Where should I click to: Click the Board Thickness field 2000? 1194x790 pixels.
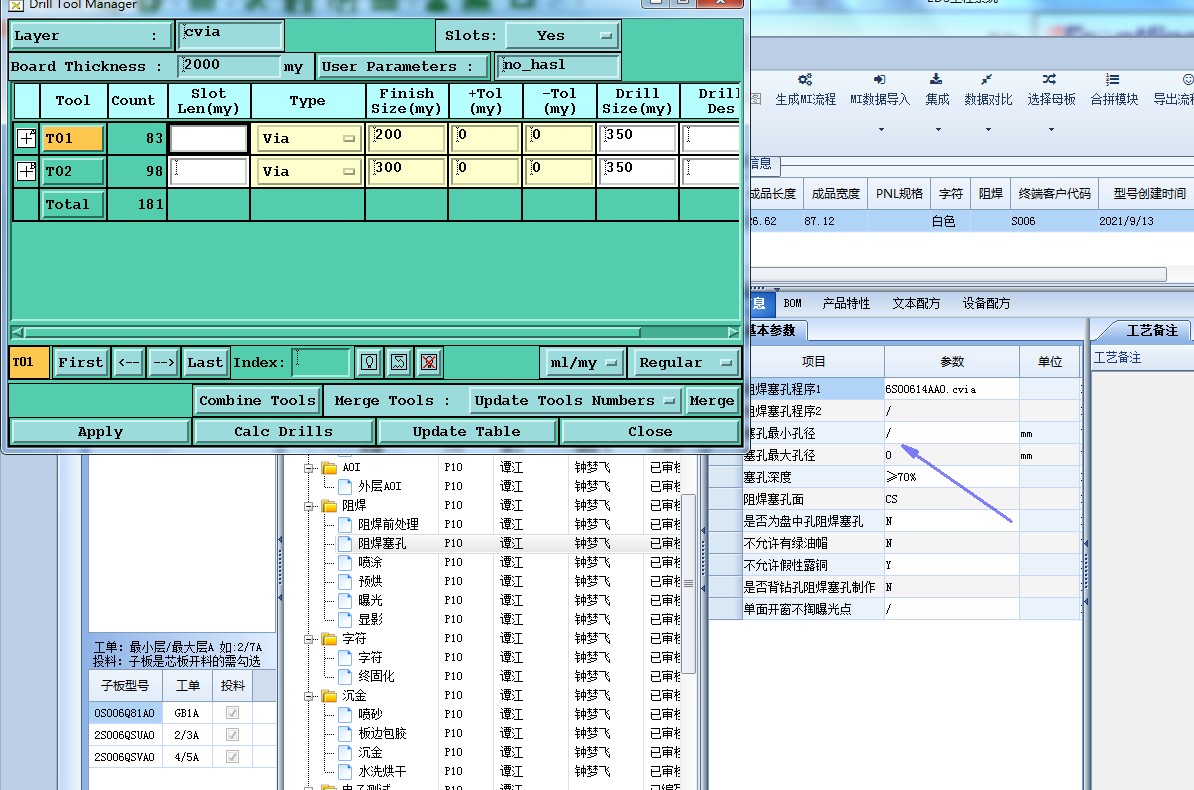(228, 66)
